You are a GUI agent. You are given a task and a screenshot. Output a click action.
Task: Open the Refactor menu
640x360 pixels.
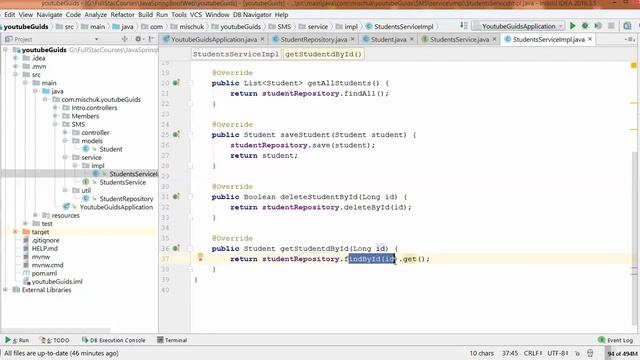point(122,15)
